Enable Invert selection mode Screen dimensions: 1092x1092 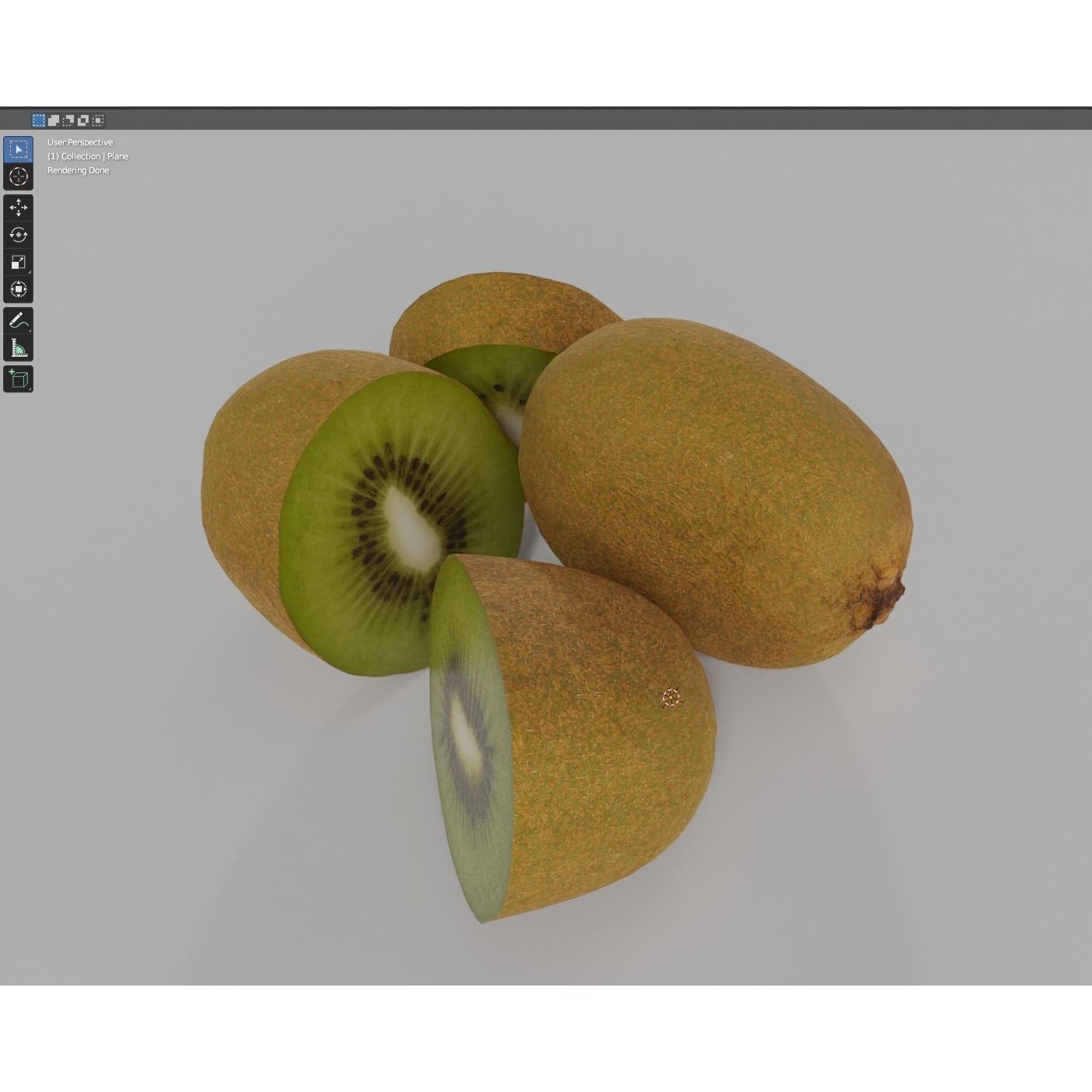(x=82, y=120)
